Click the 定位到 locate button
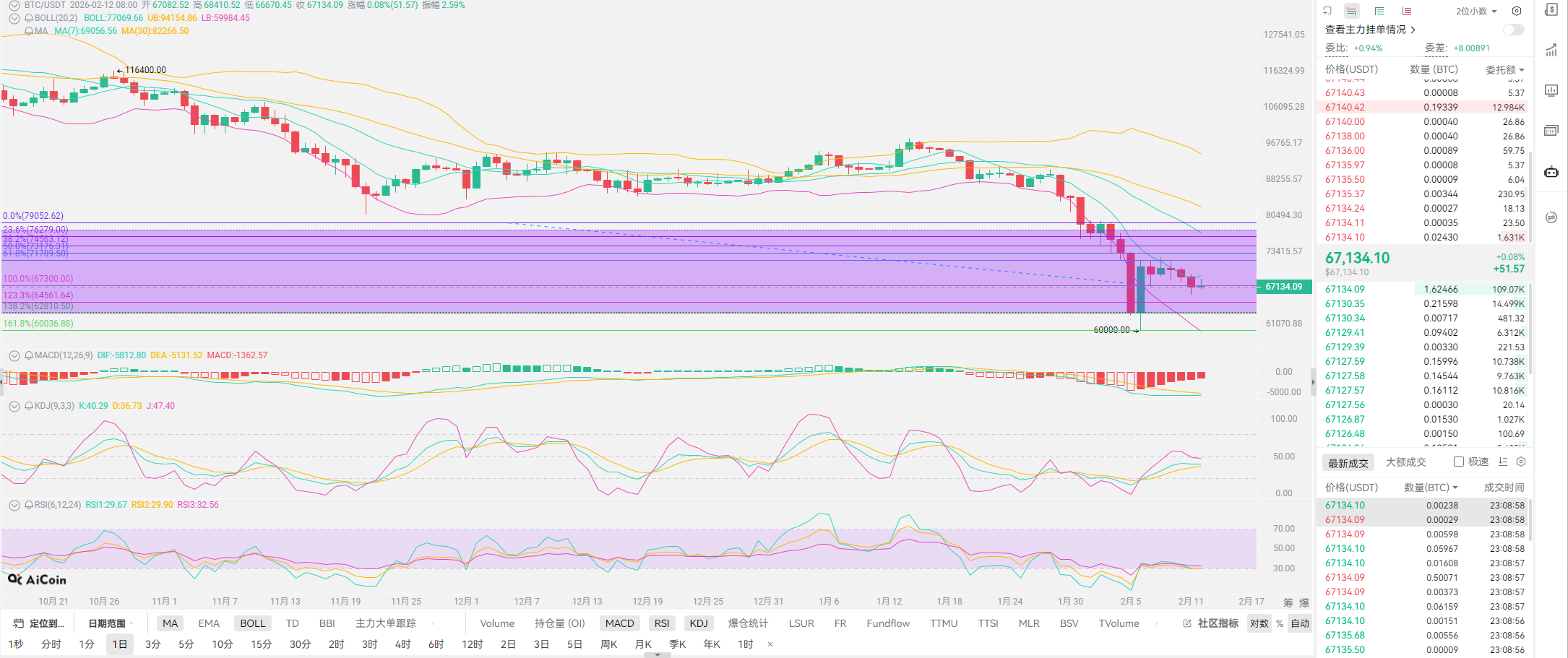 click(40, 623)
